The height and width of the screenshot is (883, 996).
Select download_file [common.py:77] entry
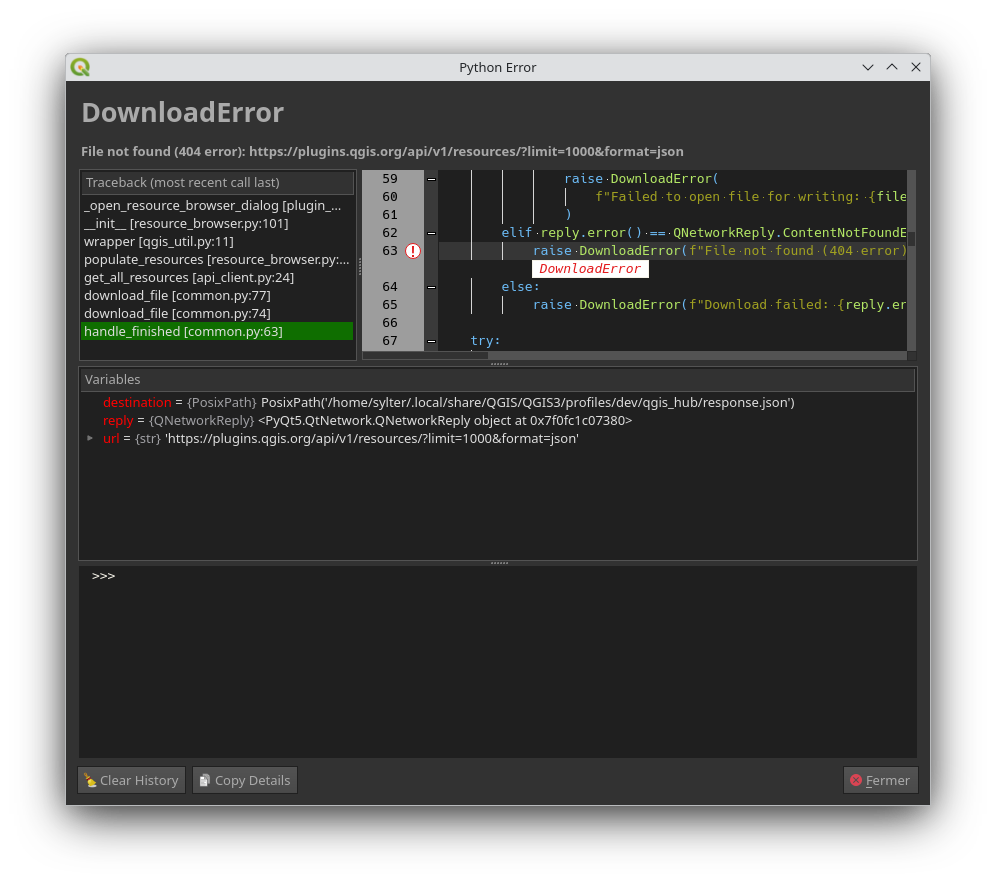pos(217,295)
